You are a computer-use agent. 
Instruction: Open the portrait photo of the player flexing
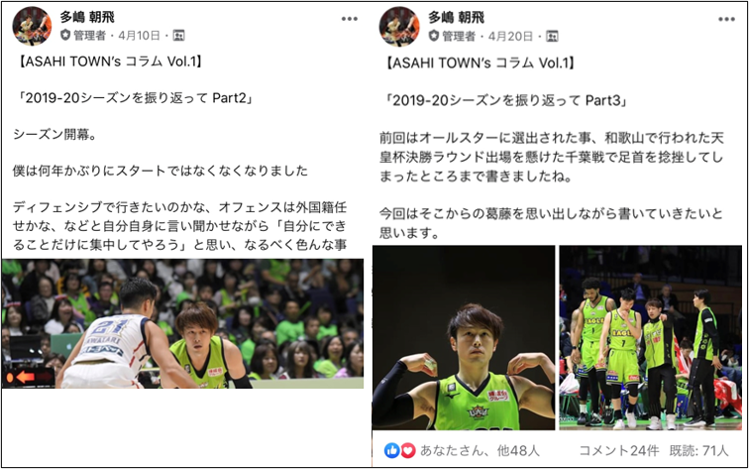[x=464, y=338]
